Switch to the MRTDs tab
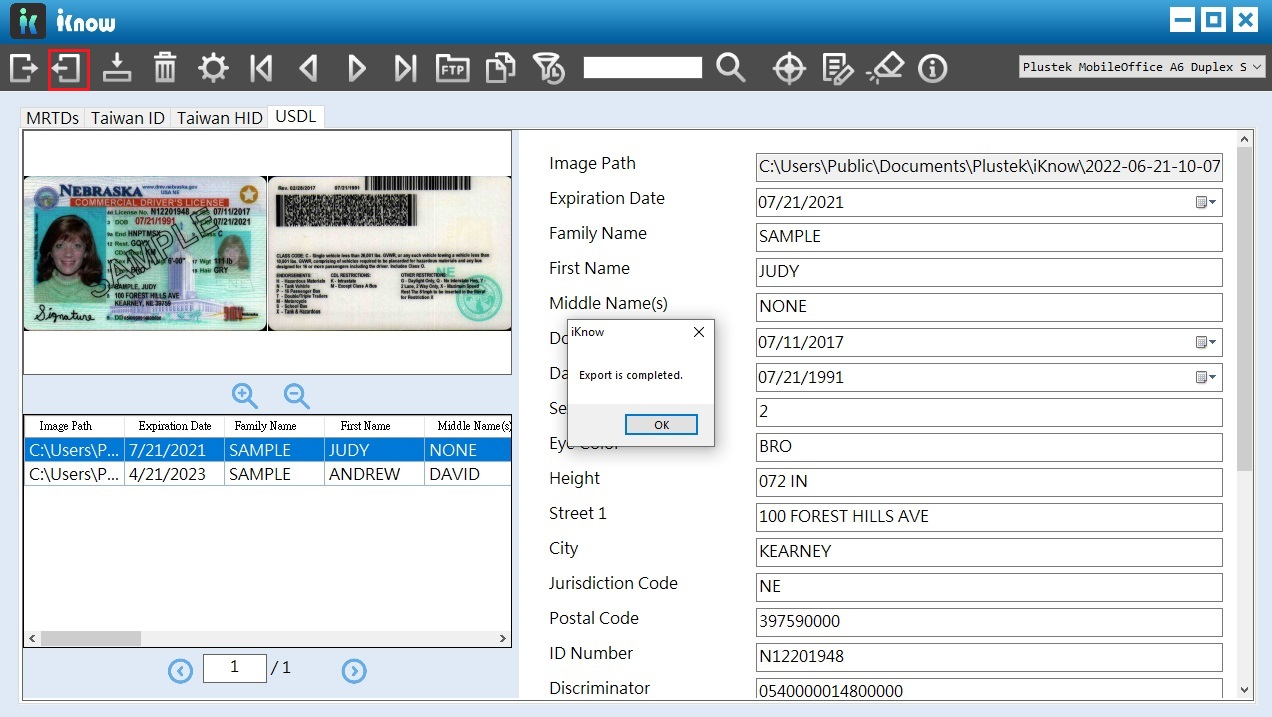Viewport: 1272px width, 717px height. [52, 118]
